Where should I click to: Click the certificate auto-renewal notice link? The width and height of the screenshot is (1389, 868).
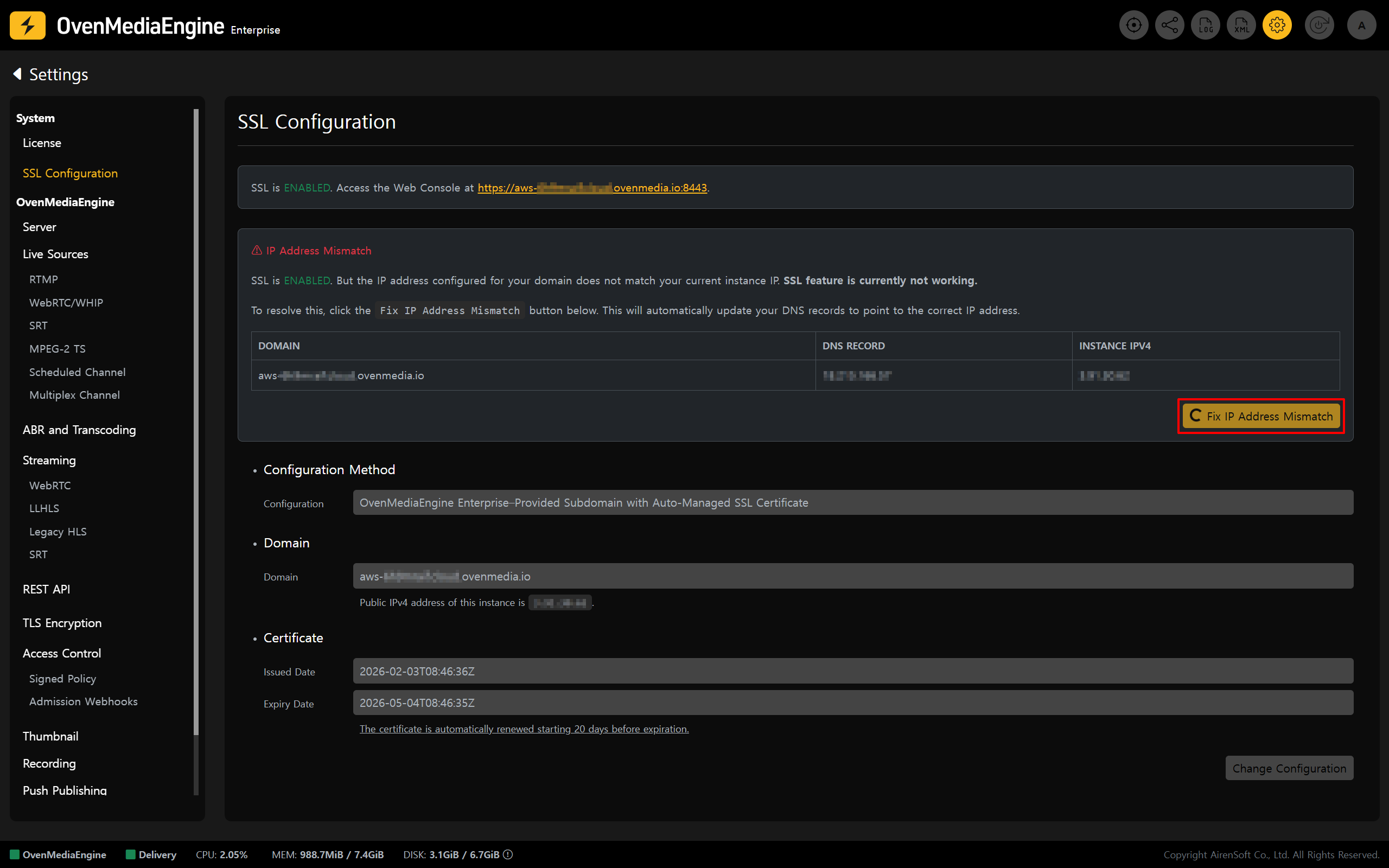click(x=524, y=729)
